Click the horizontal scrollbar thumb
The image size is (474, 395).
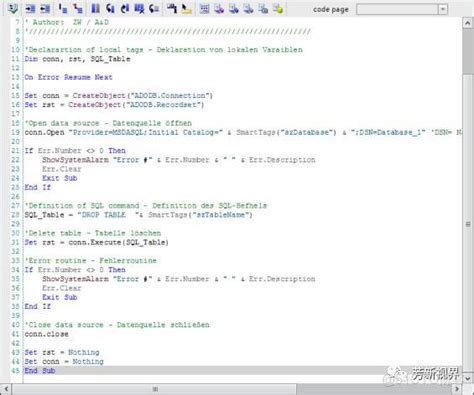pyautogui.click(x=154, y=389)
